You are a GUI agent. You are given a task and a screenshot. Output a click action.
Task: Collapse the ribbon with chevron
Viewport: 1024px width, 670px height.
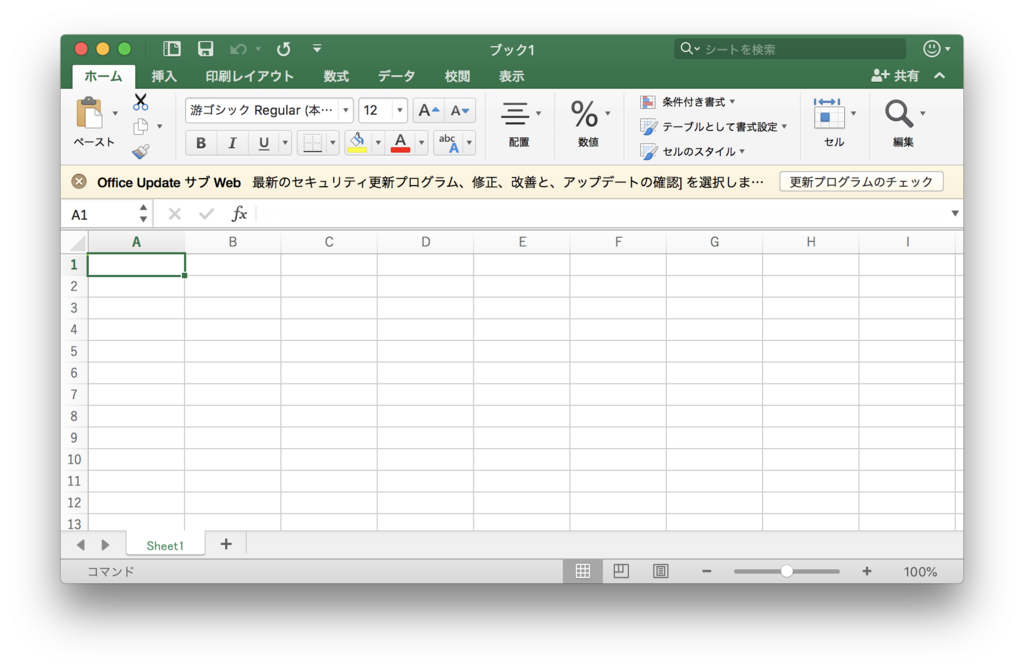[940, 76]
